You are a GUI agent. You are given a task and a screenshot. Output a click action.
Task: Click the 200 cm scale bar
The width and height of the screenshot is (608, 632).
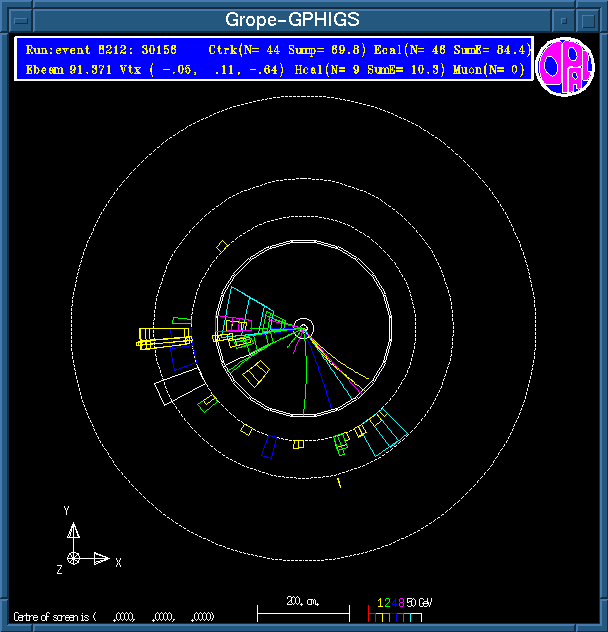point(303,609)
